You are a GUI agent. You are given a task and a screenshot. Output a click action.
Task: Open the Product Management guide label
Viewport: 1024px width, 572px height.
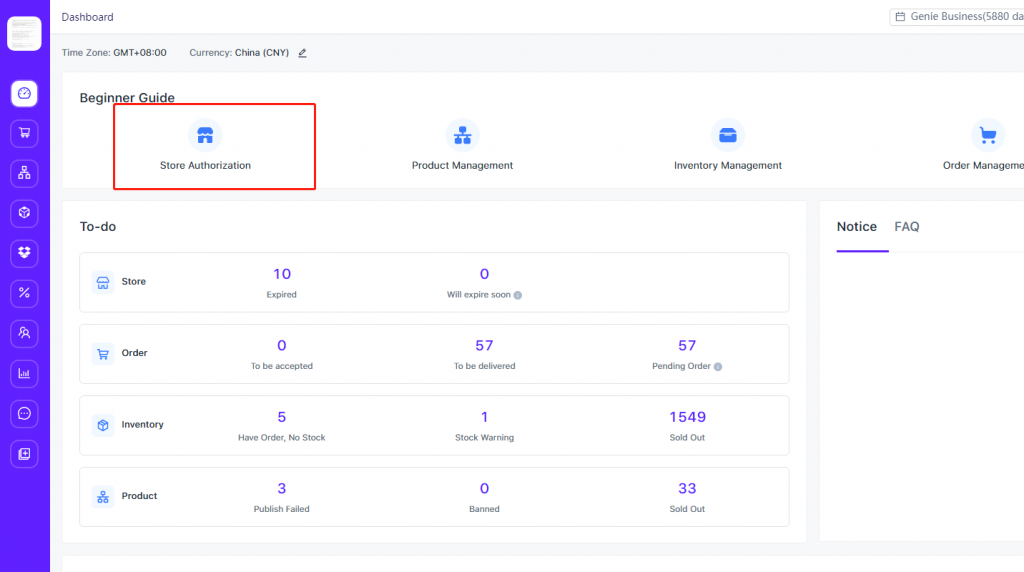tap(462, 165)
